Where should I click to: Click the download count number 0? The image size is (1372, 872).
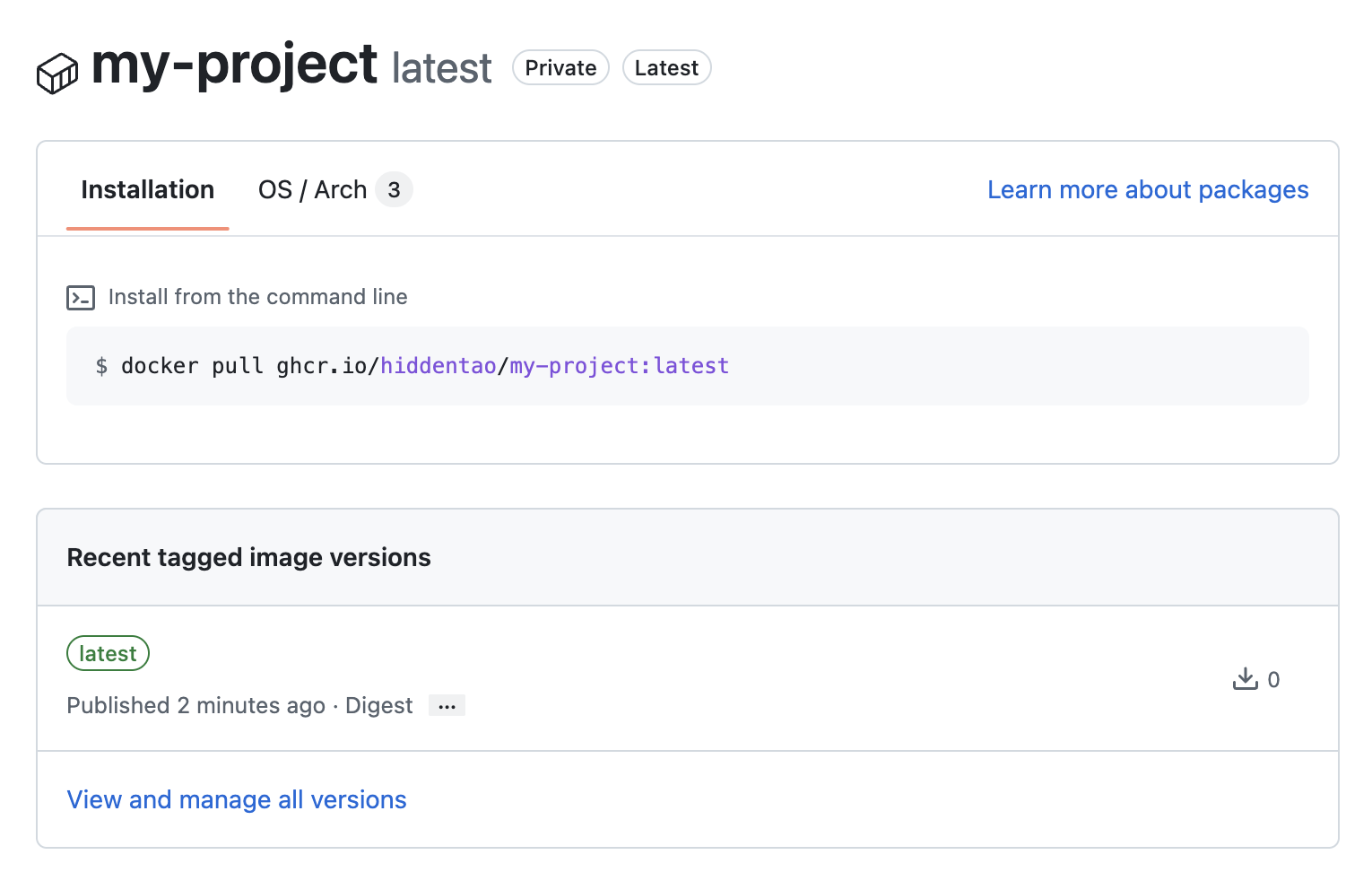pos(1273,680)
